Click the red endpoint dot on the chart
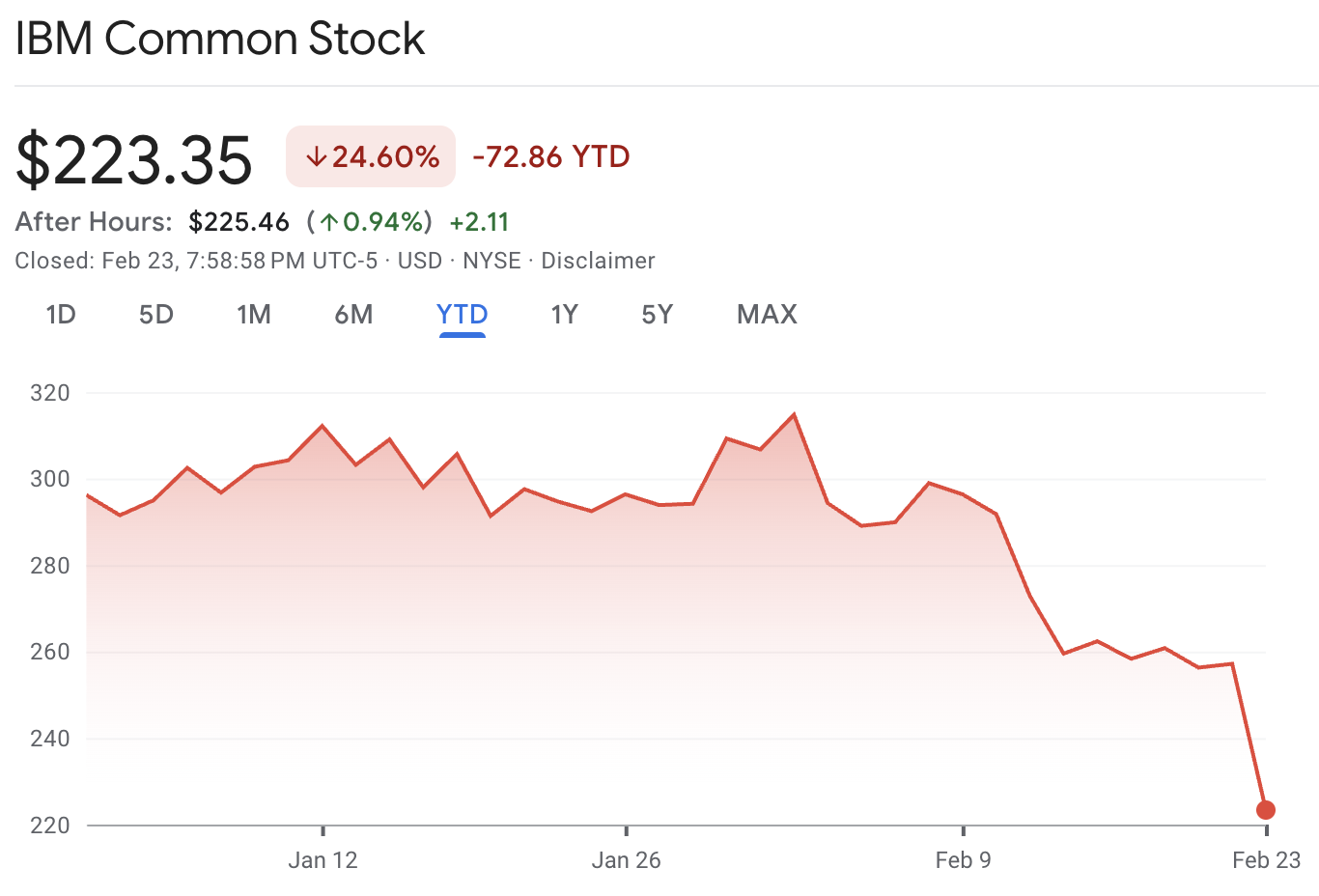The width and height of the screenshot is (1319, 896). (1267, 810)
